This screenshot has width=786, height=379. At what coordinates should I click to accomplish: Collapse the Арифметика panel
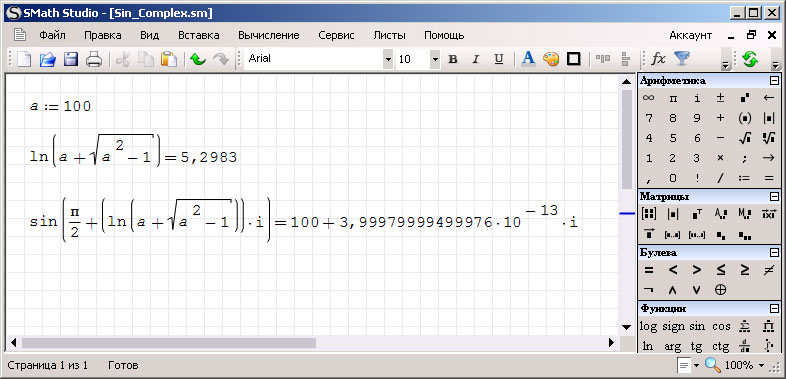pyautogui.click(x=775, y=81)
